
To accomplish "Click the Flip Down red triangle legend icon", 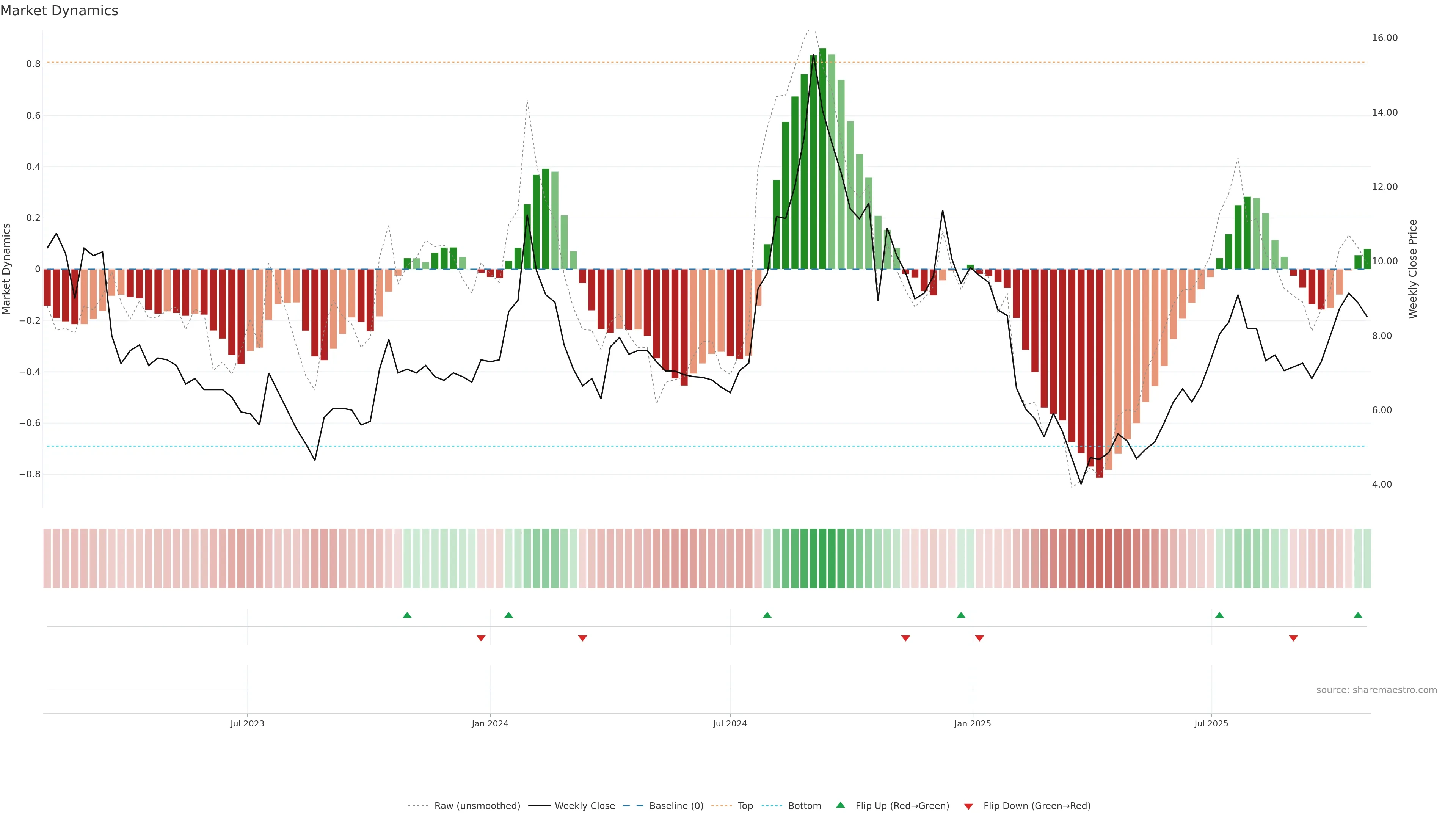I will (x=968, y=806).
